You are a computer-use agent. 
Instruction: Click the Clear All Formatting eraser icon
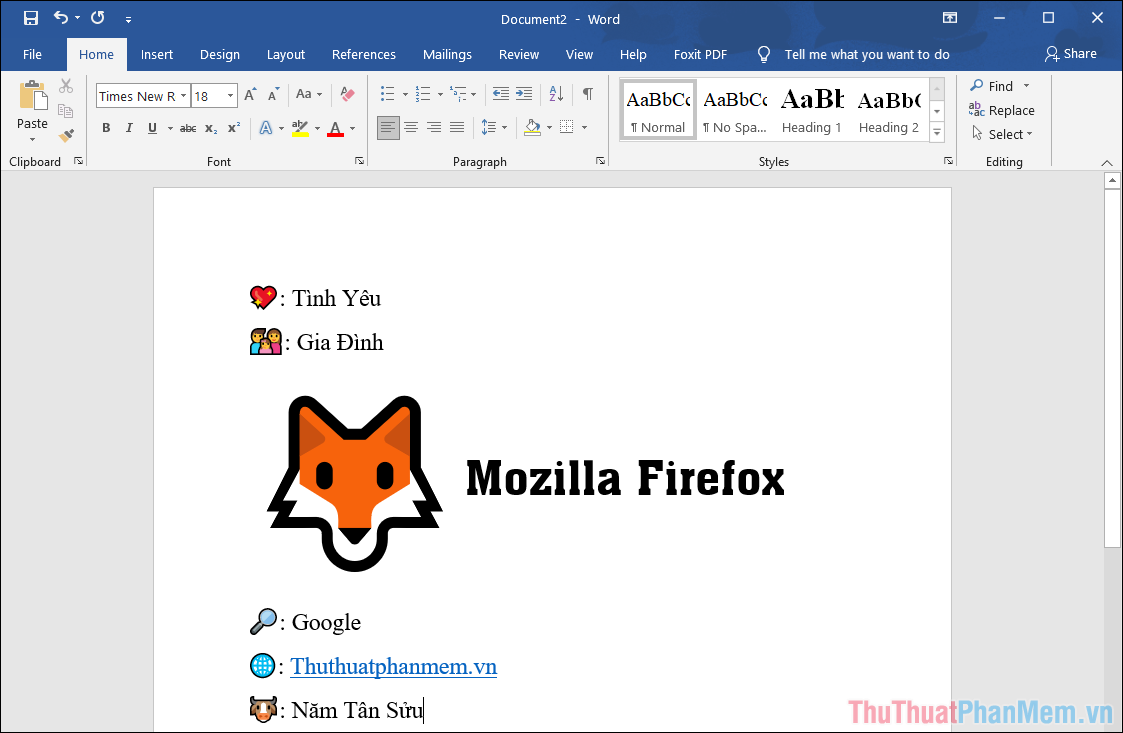tap(347, 95)
